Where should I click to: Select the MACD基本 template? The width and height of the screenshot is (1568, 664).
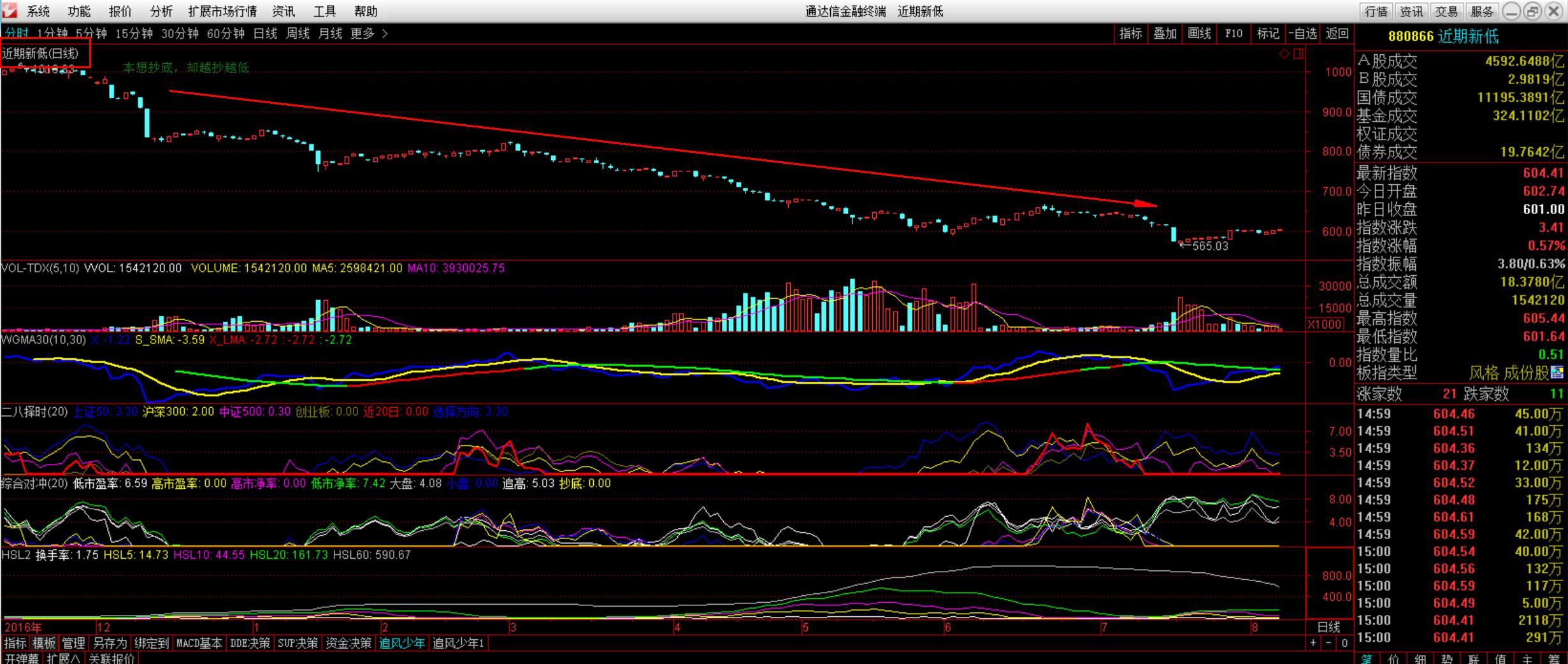(199, 644)
